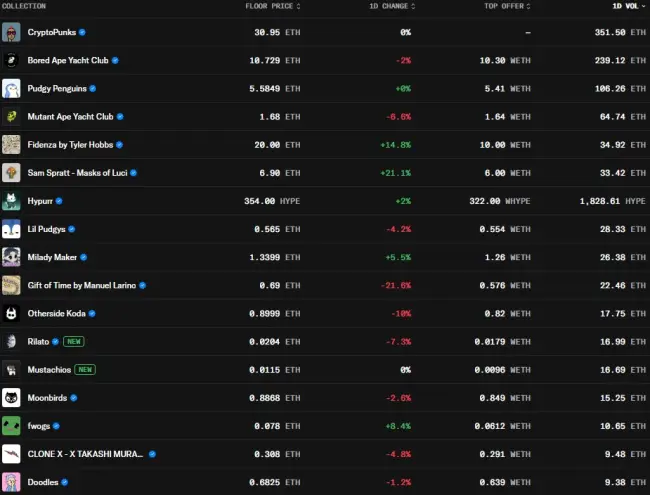Image resolution: width=650 pixels, height=495 pixels.
Task: Open the Hypurr collection name link
Action: pos(40,201)
